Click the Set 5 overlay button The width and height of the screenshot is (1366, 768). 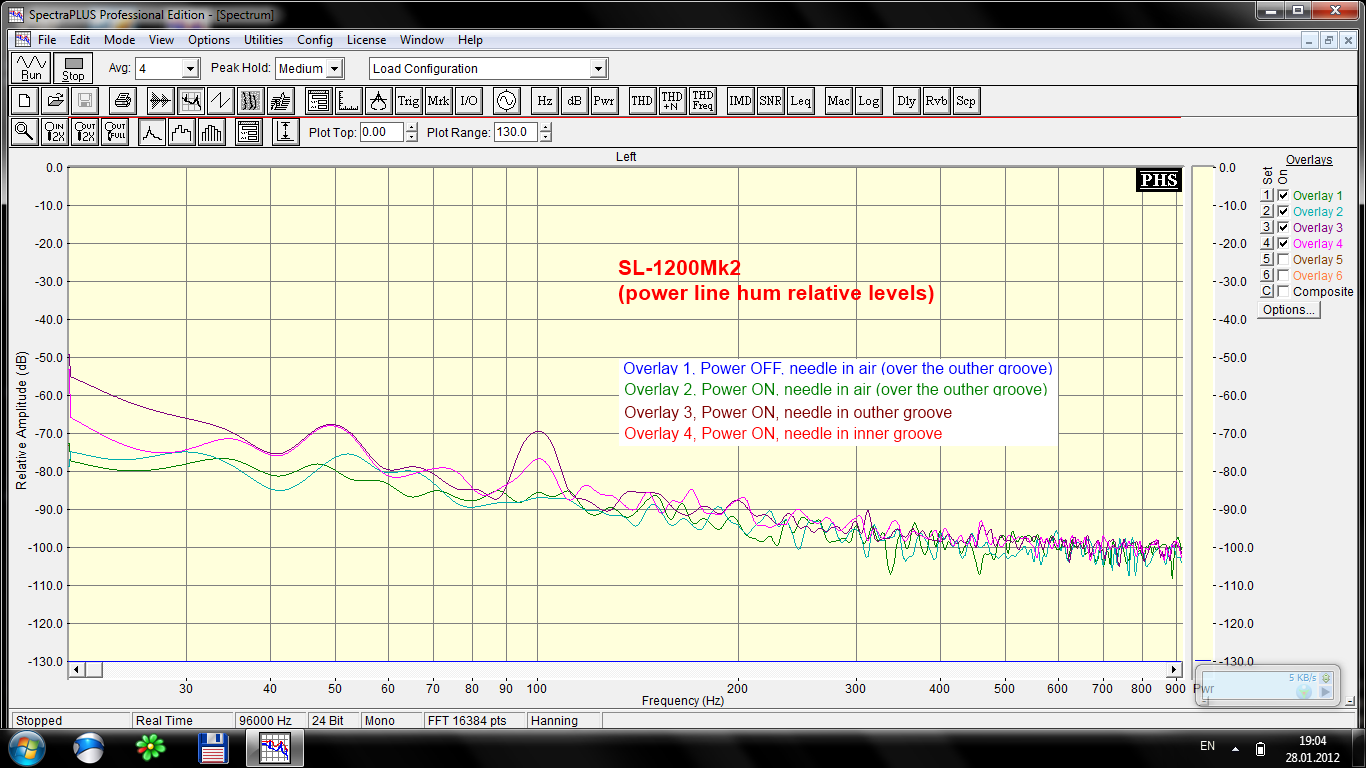click(x=1267, y=260)
